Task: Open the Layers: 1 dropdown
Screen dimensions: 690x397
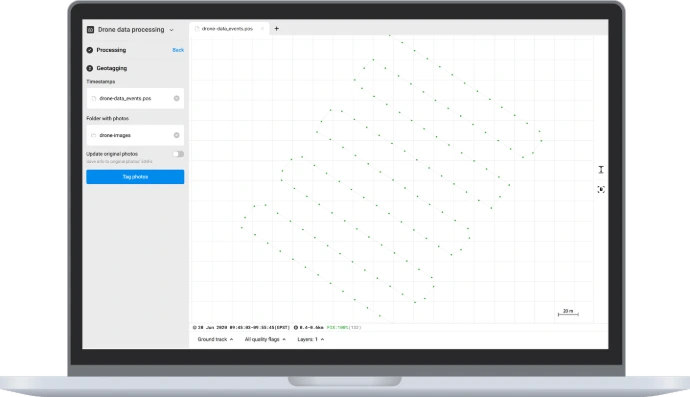Action: coord(311,339)
